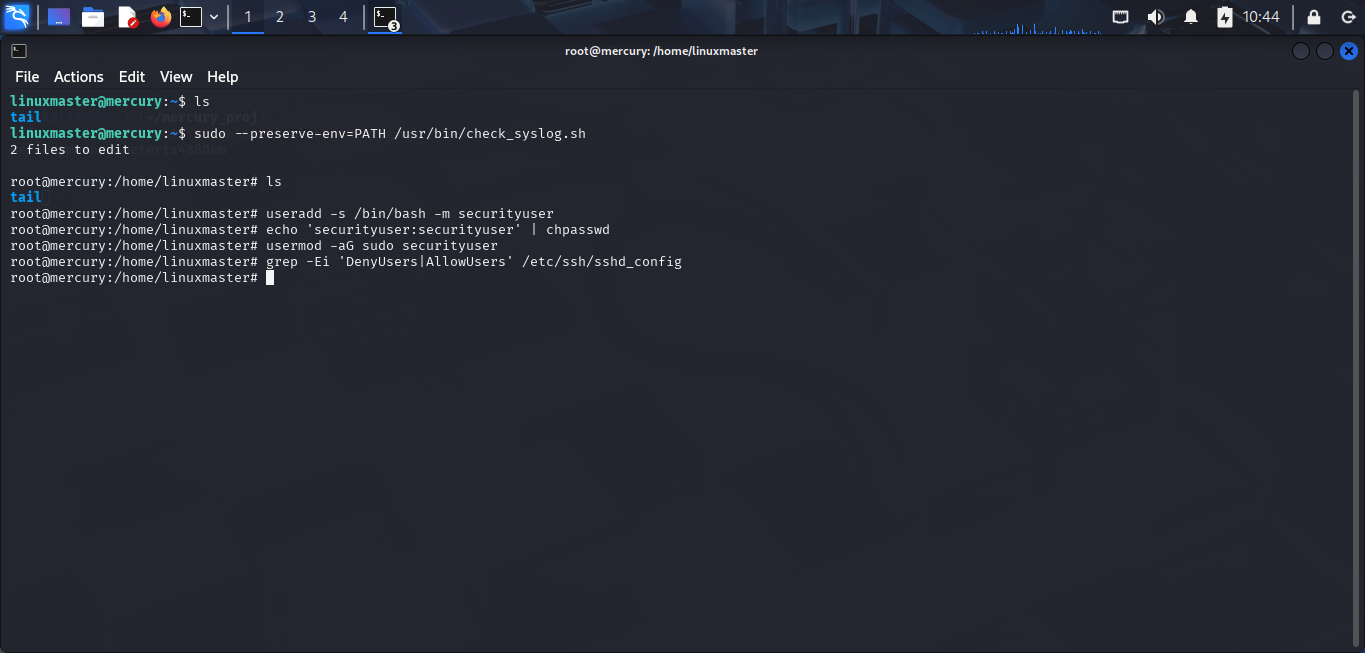Switch to workspace 4
The image size is (1365, 653).
[x=344, y=17]
